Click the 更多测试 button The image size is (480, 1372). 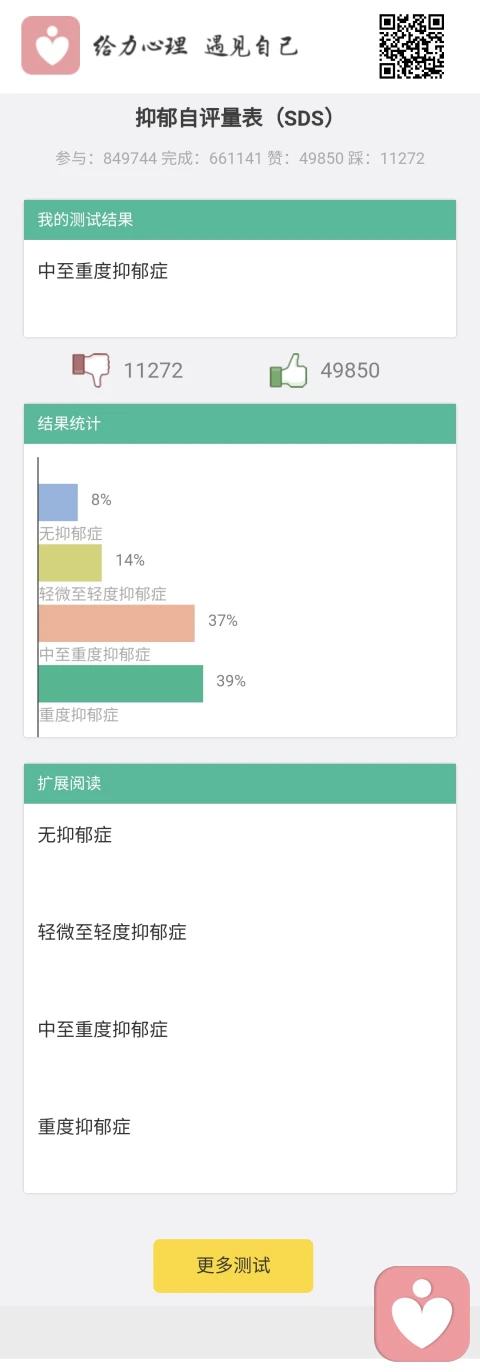tap(233, 1266)
